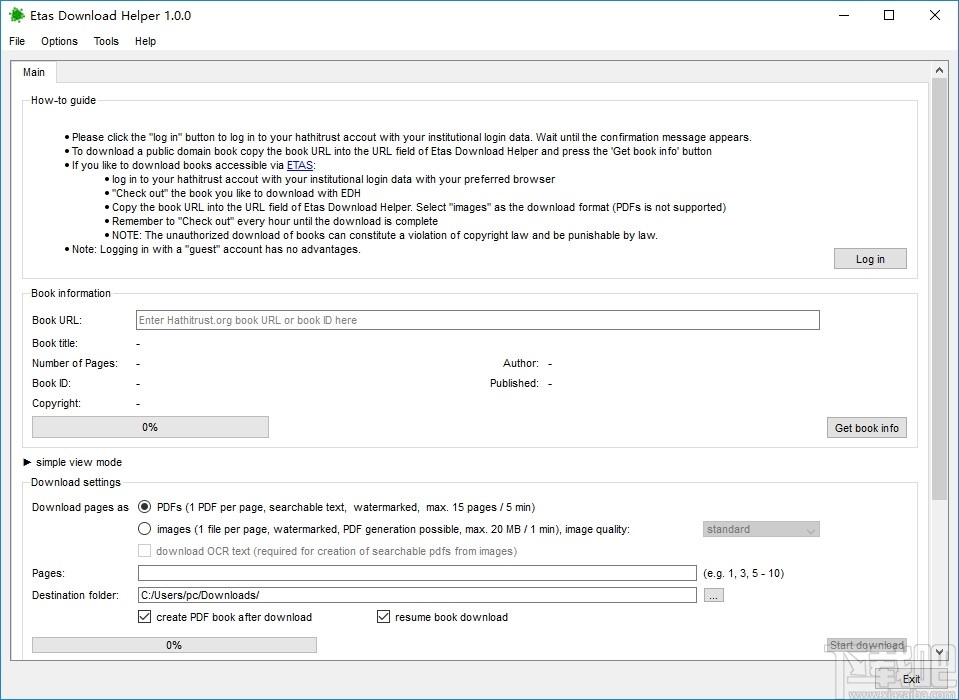
Task: Open the ETAS hyperlink
Action: coord(299,165)
